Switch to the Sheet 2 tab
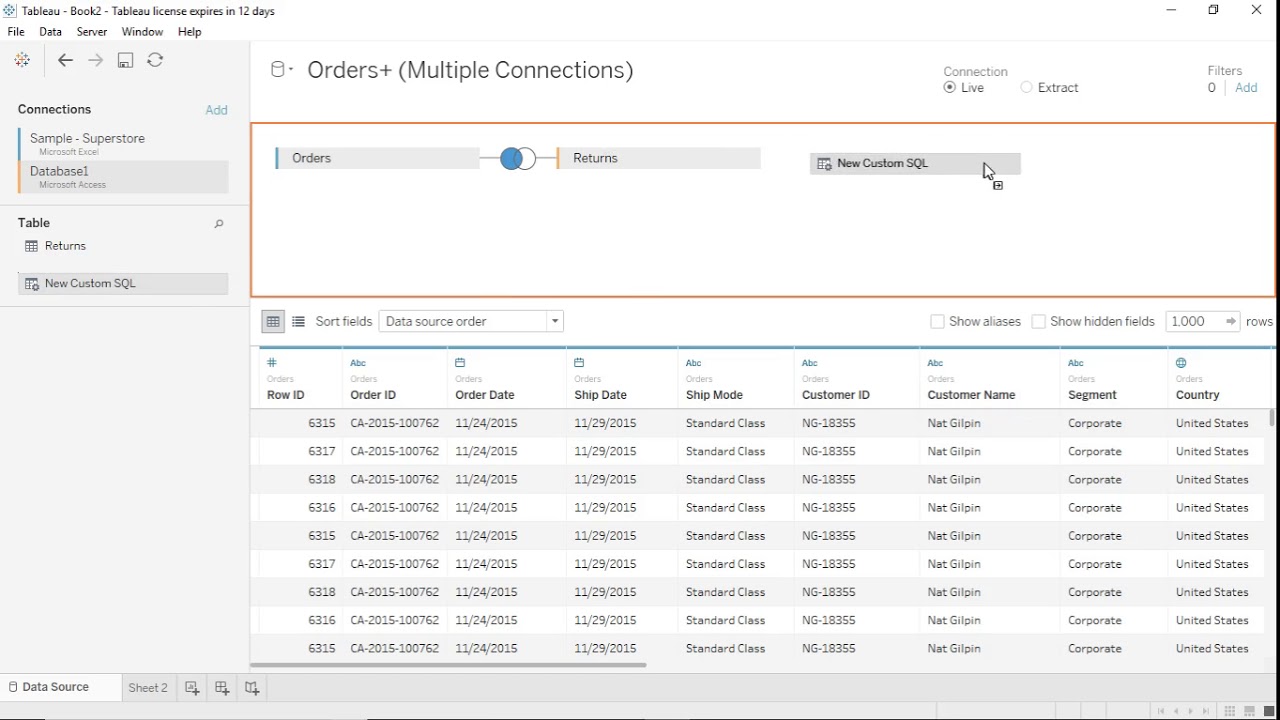 [x=148, y=688]
